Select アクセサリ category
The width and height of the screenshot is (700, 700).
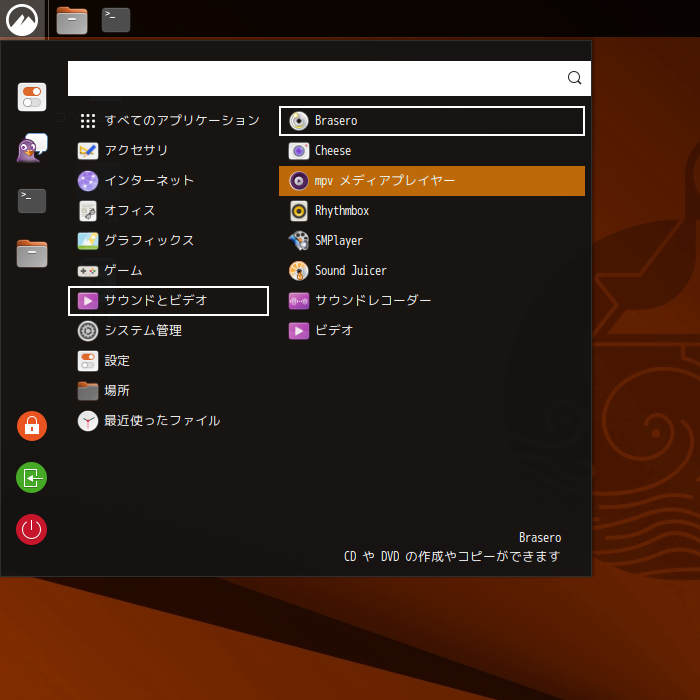click(168, 150)
